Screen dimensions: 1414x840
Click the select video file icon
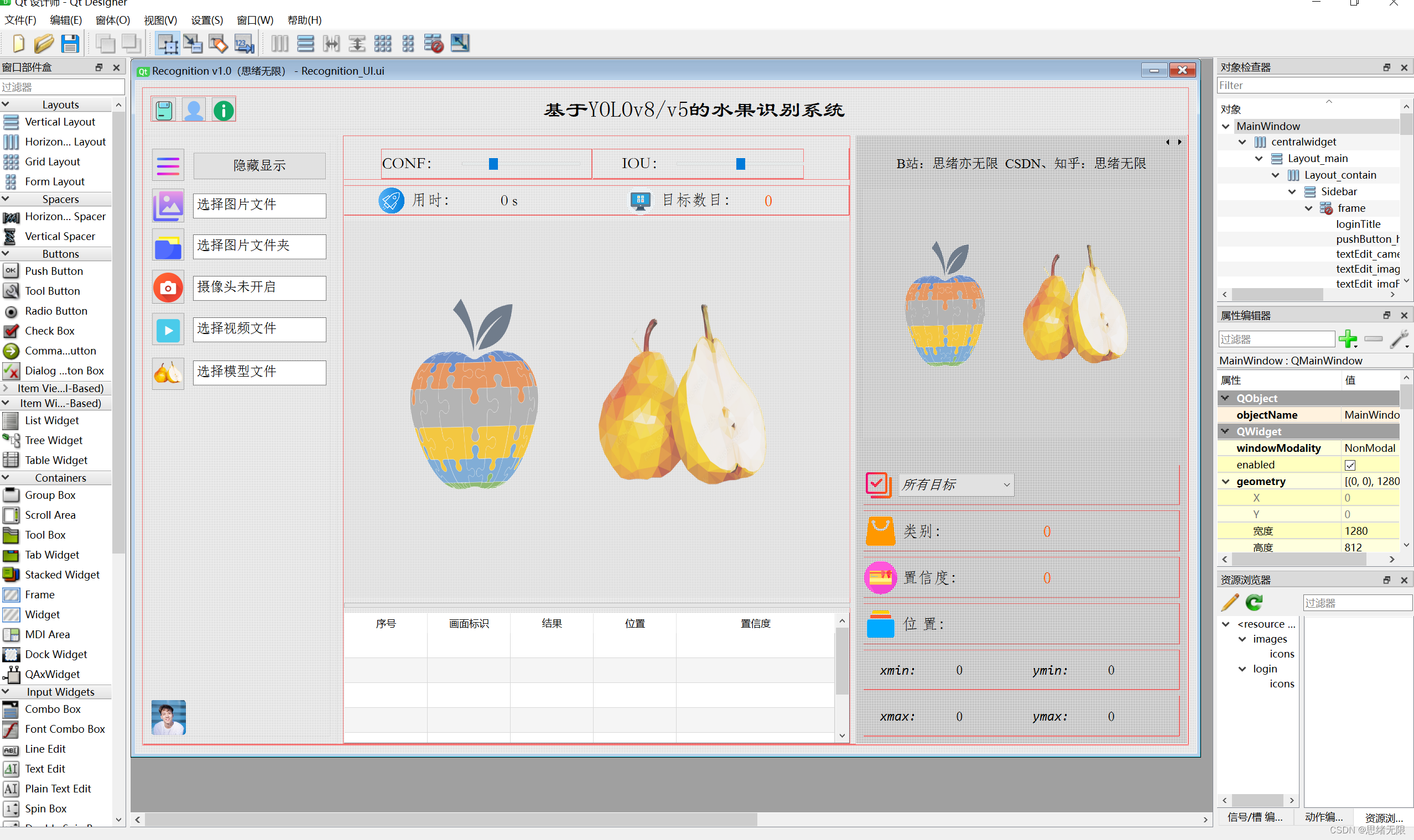tap(168, 328)
